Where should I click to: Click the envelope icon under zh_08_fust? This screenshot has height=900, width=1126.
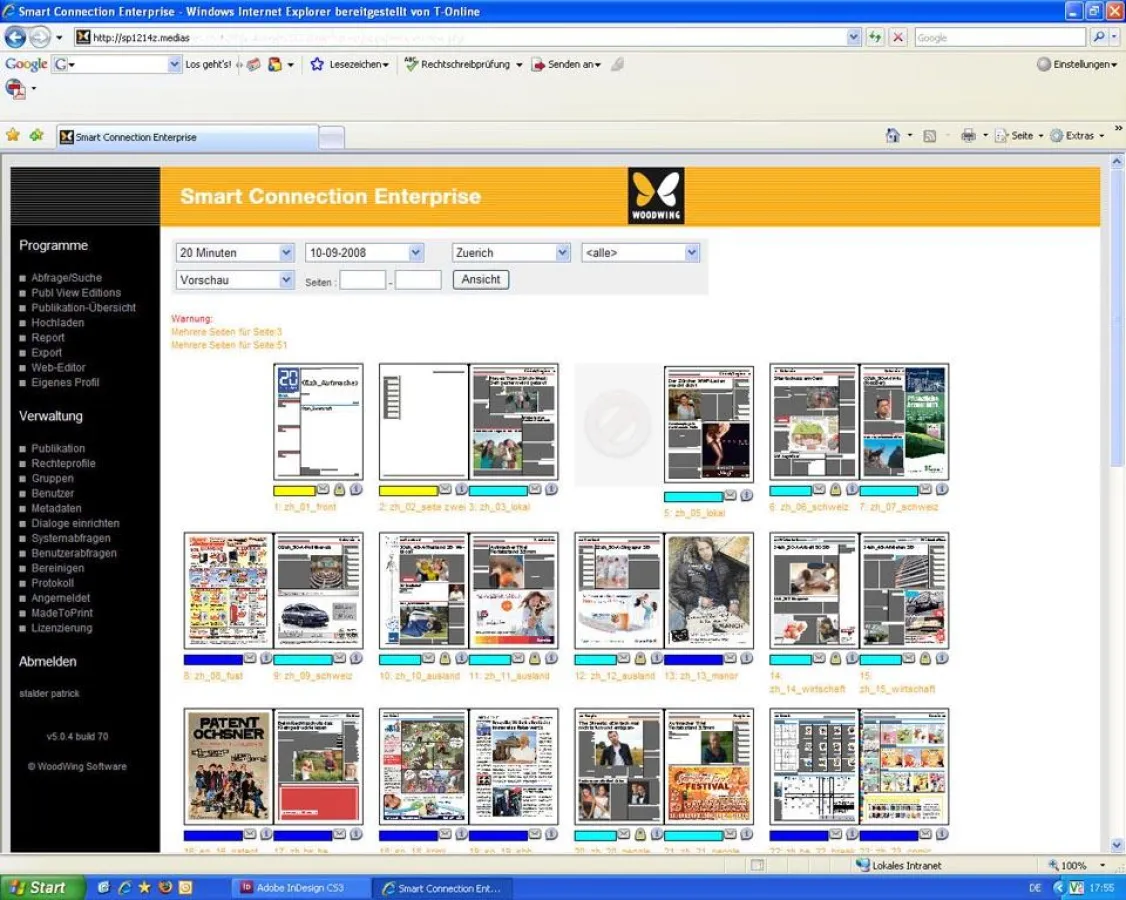[251, 659]
